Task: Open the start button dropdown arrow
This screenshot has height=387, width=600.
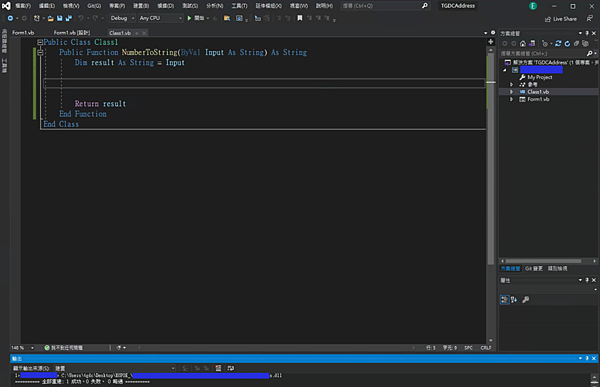Action: click(208, 18)
